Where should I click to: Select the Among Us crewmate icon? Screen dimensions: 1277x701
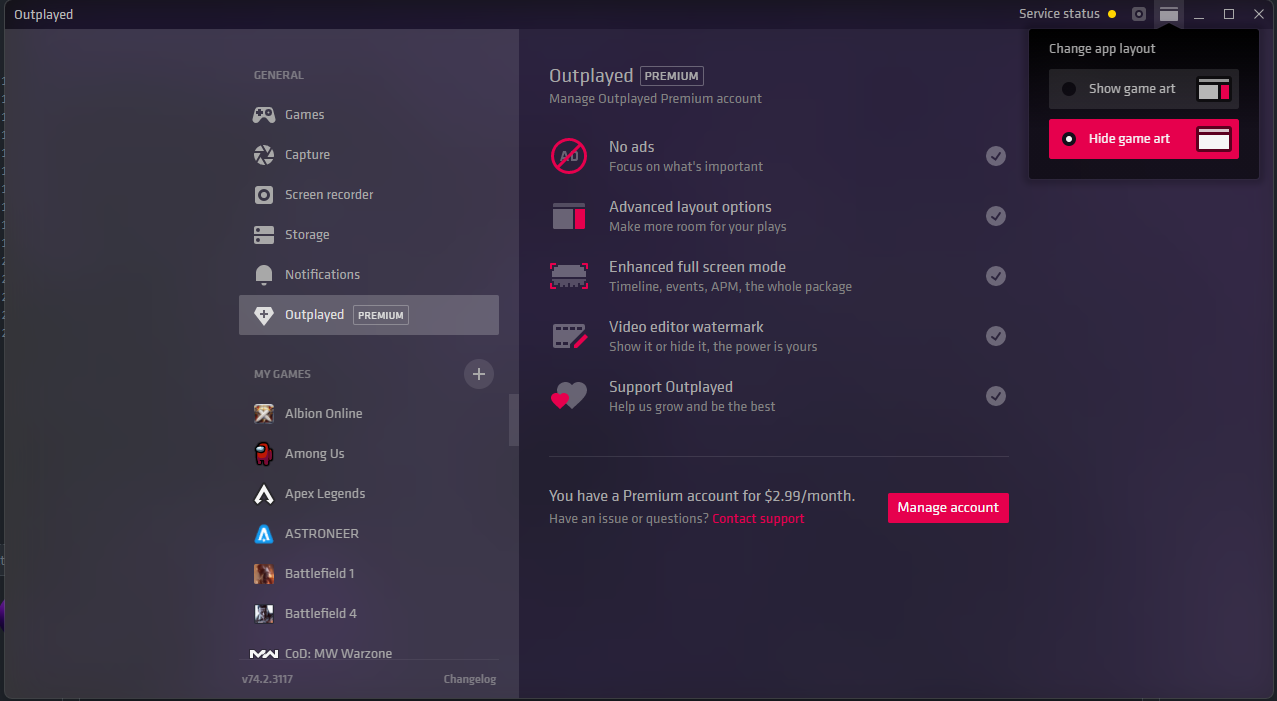point(264,454)
